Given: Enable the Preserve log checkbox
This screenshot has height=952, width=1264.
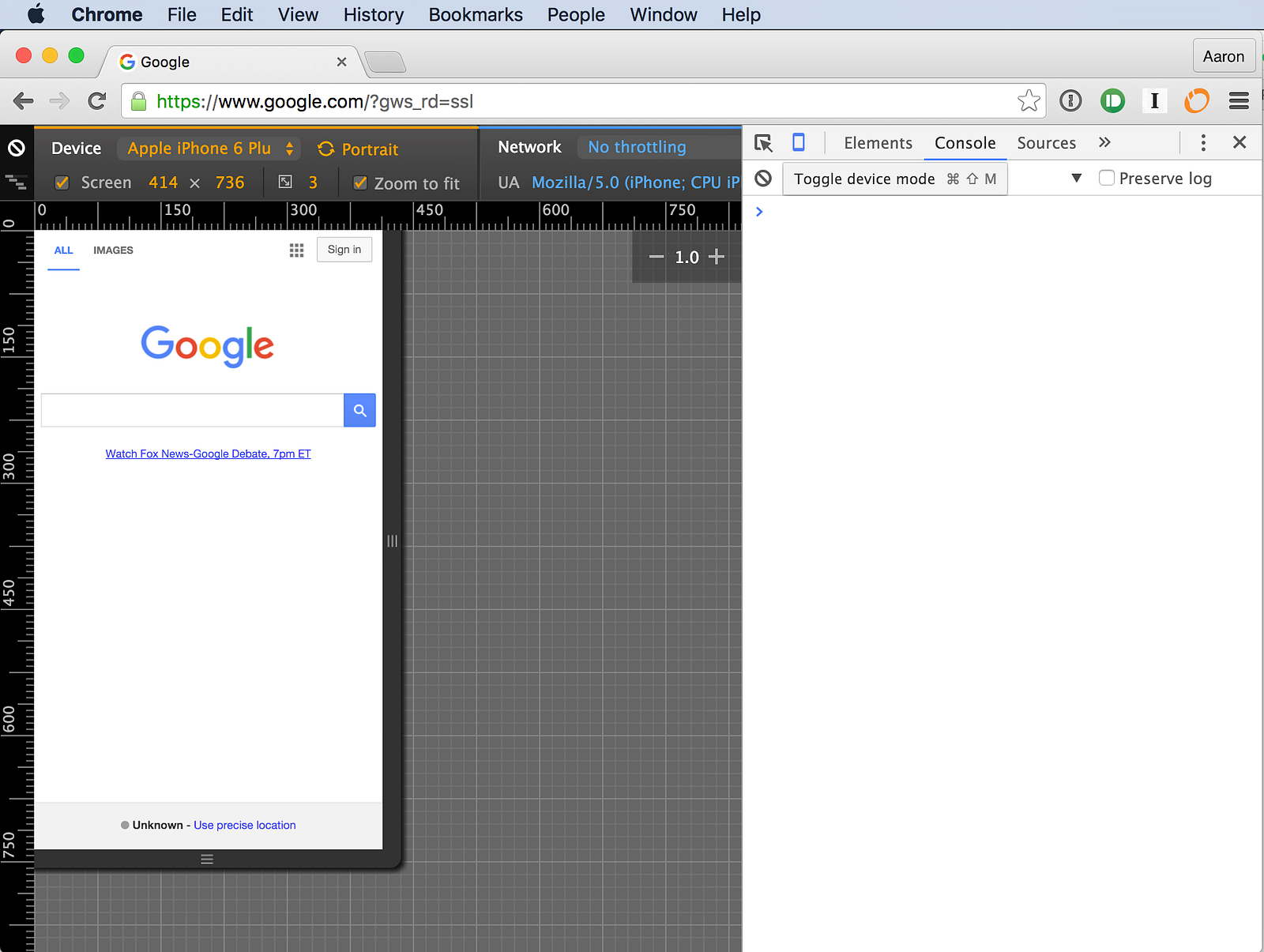Looking at the screenshot, I should point(1107,178).
